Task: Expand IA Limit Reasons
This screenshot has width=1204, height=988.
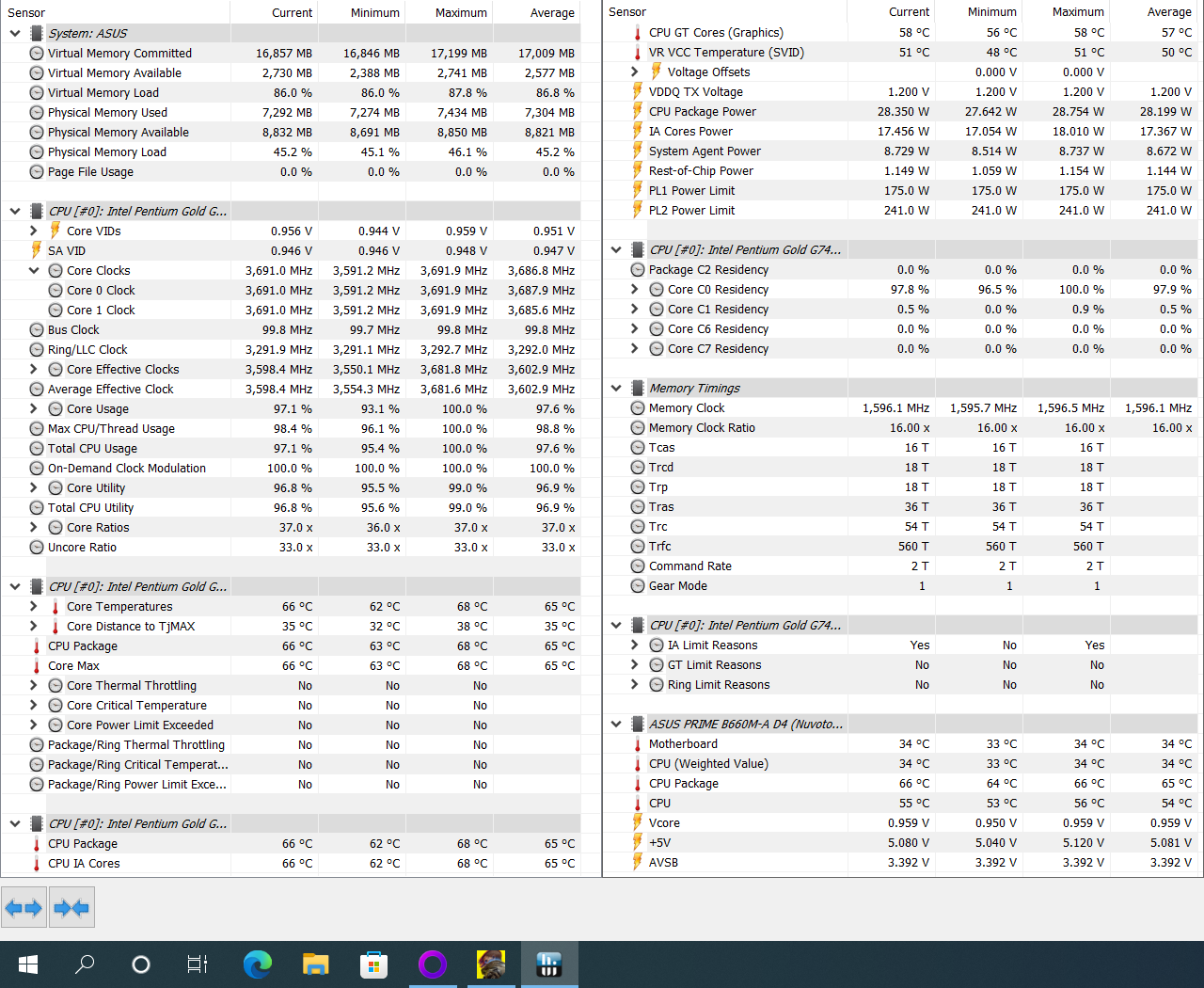Action: pos(635,645)
